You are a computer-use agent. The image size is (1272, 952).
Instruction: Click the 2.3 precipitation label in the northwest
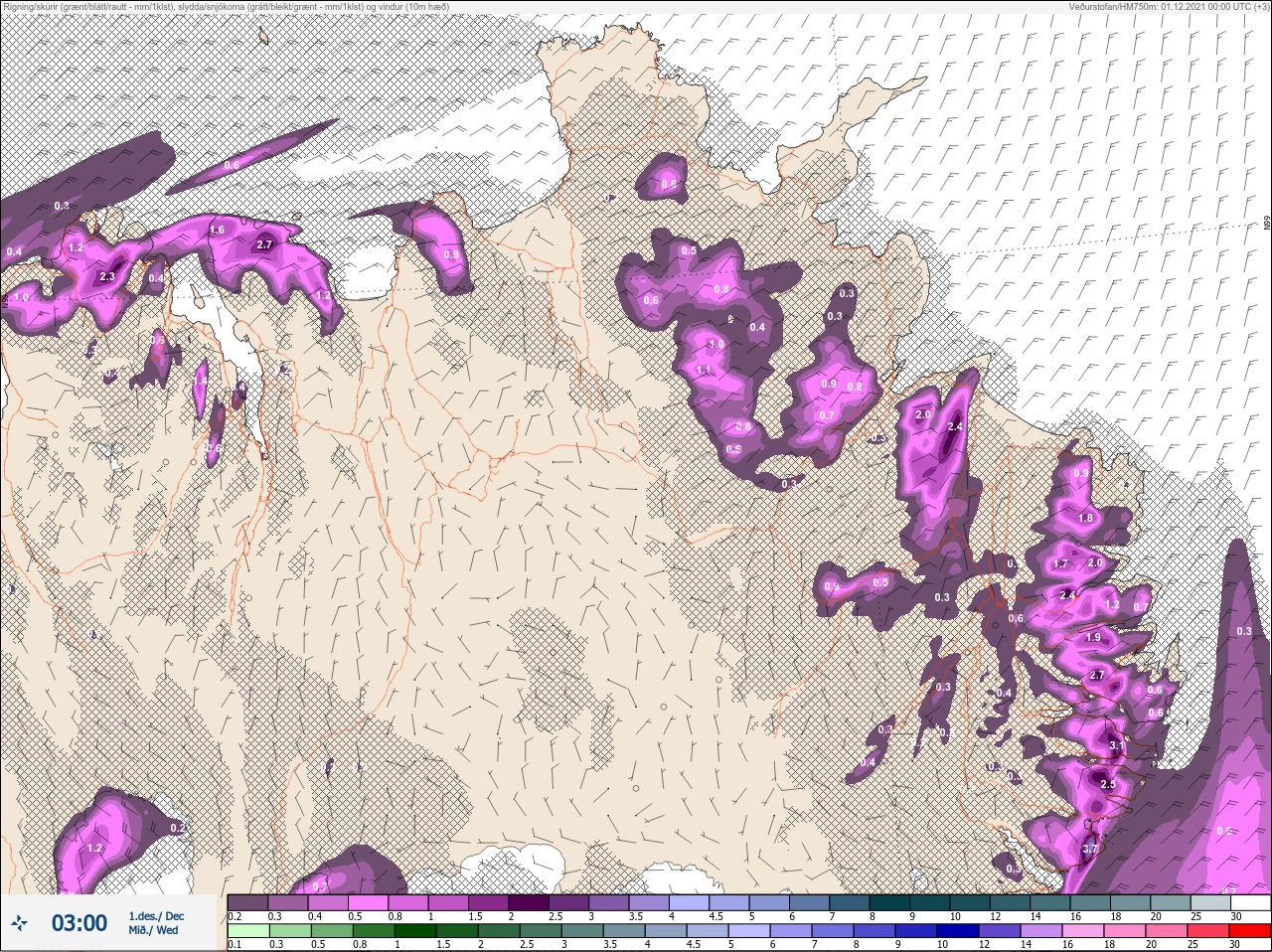click(x=107, y=277)
